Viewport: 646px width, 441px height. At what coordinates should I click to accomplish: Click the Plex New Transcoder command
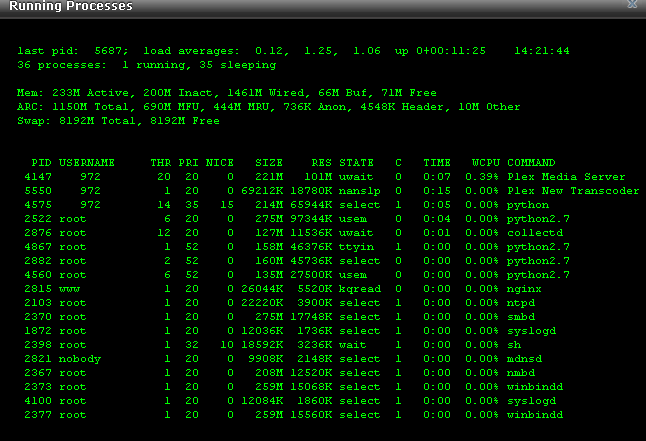pyautogui.click(x=572, y=190)
